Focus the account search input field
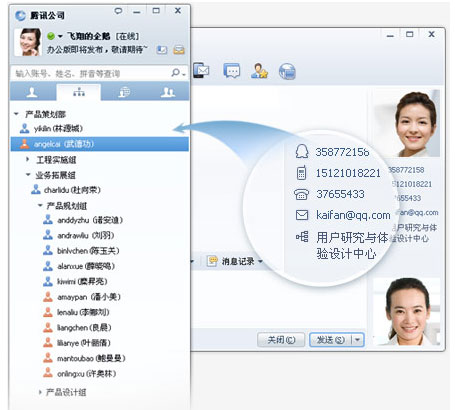Screen dimensions: 455x410 (x=92, y=73)
